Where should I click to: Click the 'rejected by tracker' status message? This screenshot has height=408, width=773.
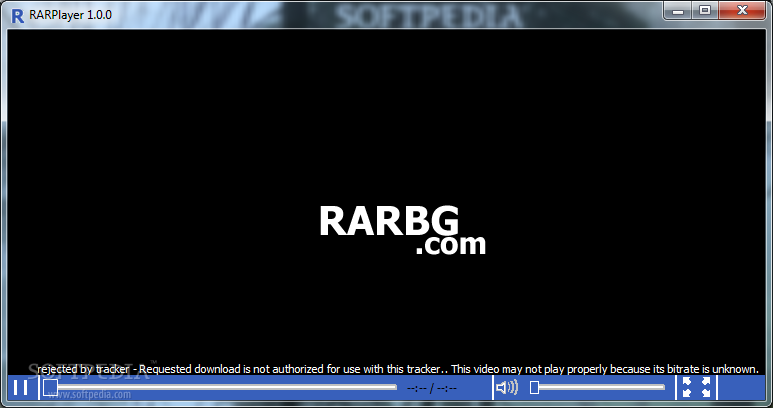(x=398, y=369)
